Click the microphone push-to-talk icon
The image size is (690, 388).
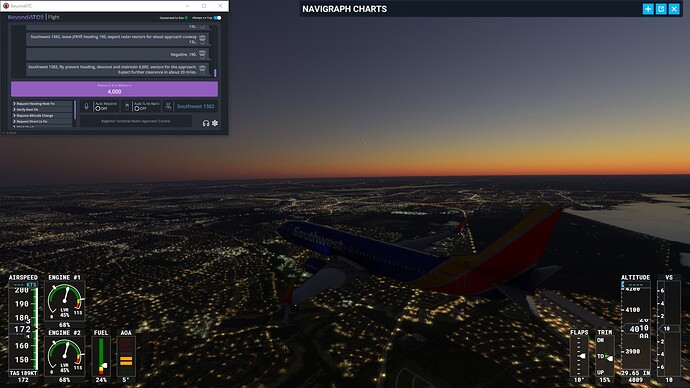(86, 106)
